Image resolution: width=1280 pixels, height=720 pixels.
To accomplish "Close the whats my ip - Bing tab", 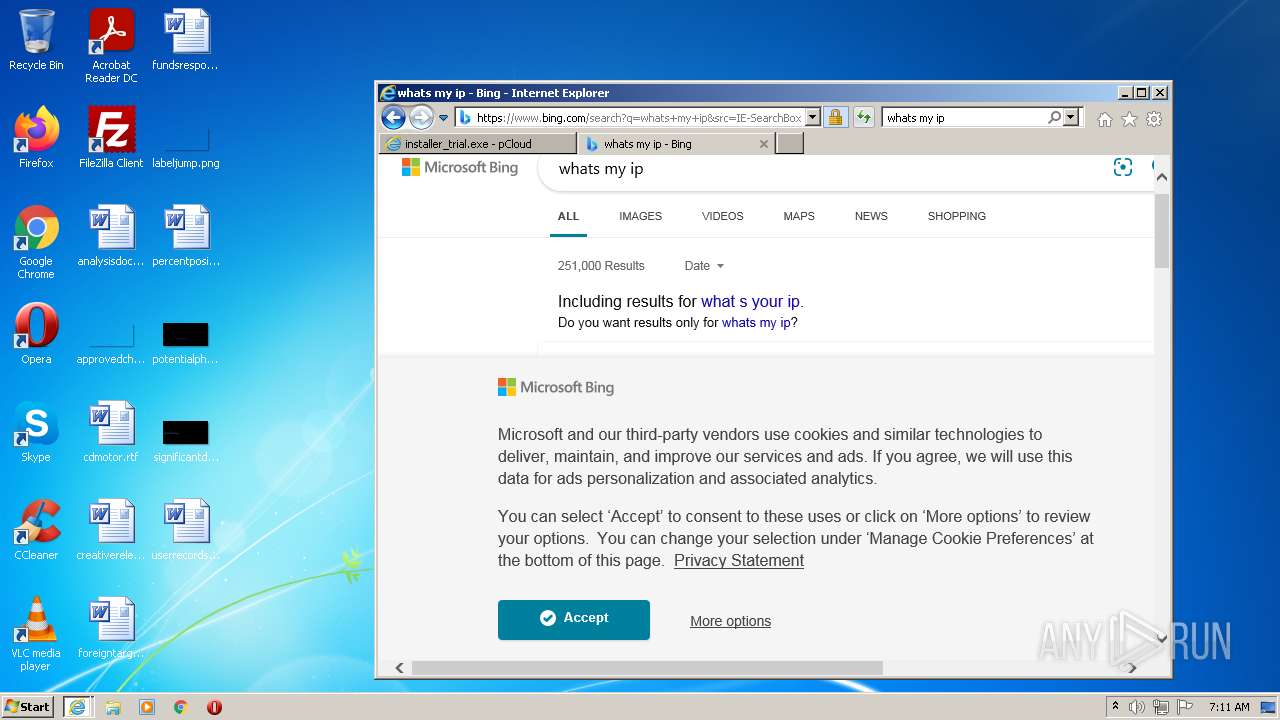I will [x=764, y=144].
